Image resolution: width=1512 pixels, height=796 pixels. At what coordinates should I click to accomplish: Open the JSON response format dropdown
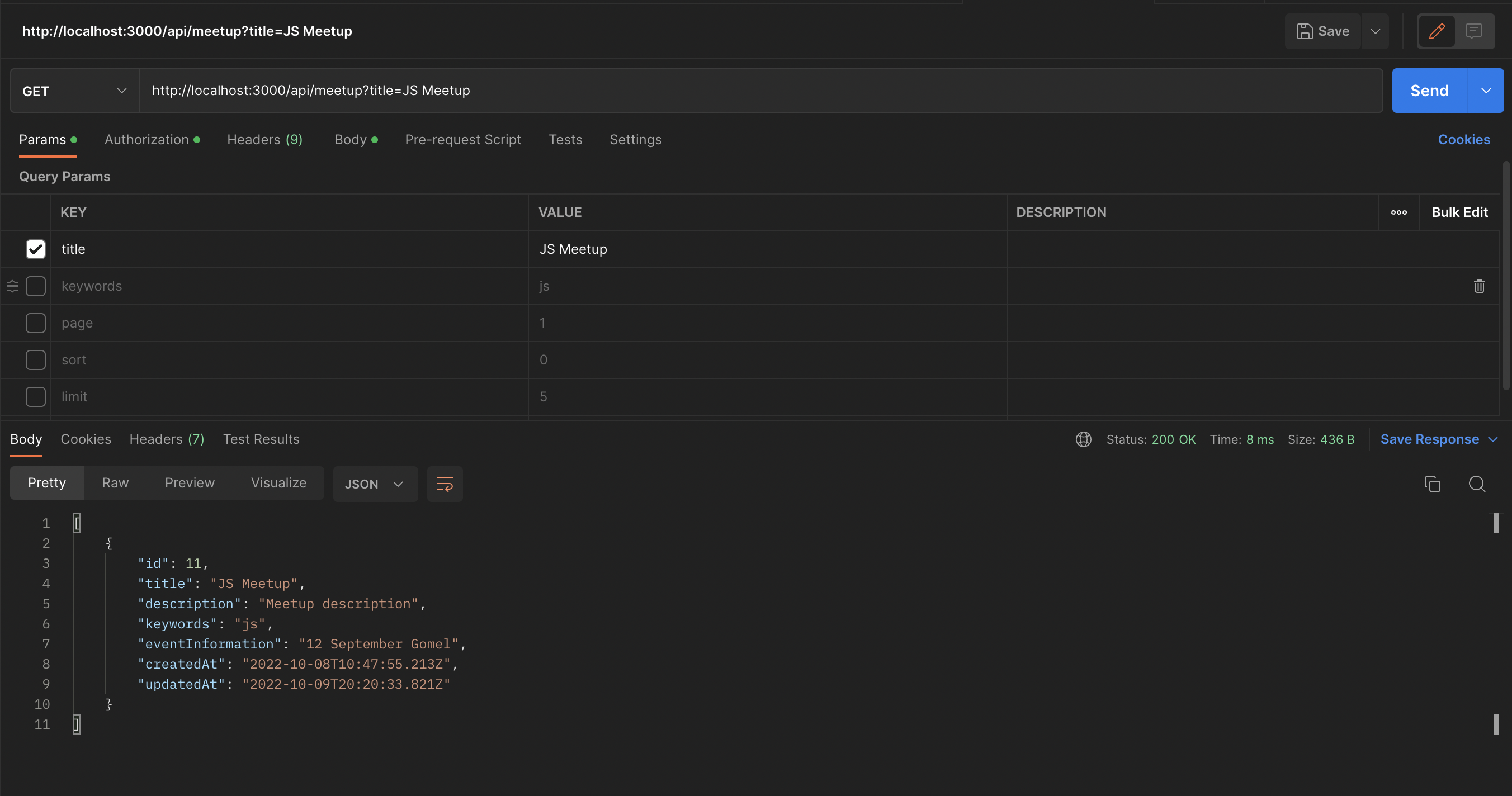coord(375,484)
